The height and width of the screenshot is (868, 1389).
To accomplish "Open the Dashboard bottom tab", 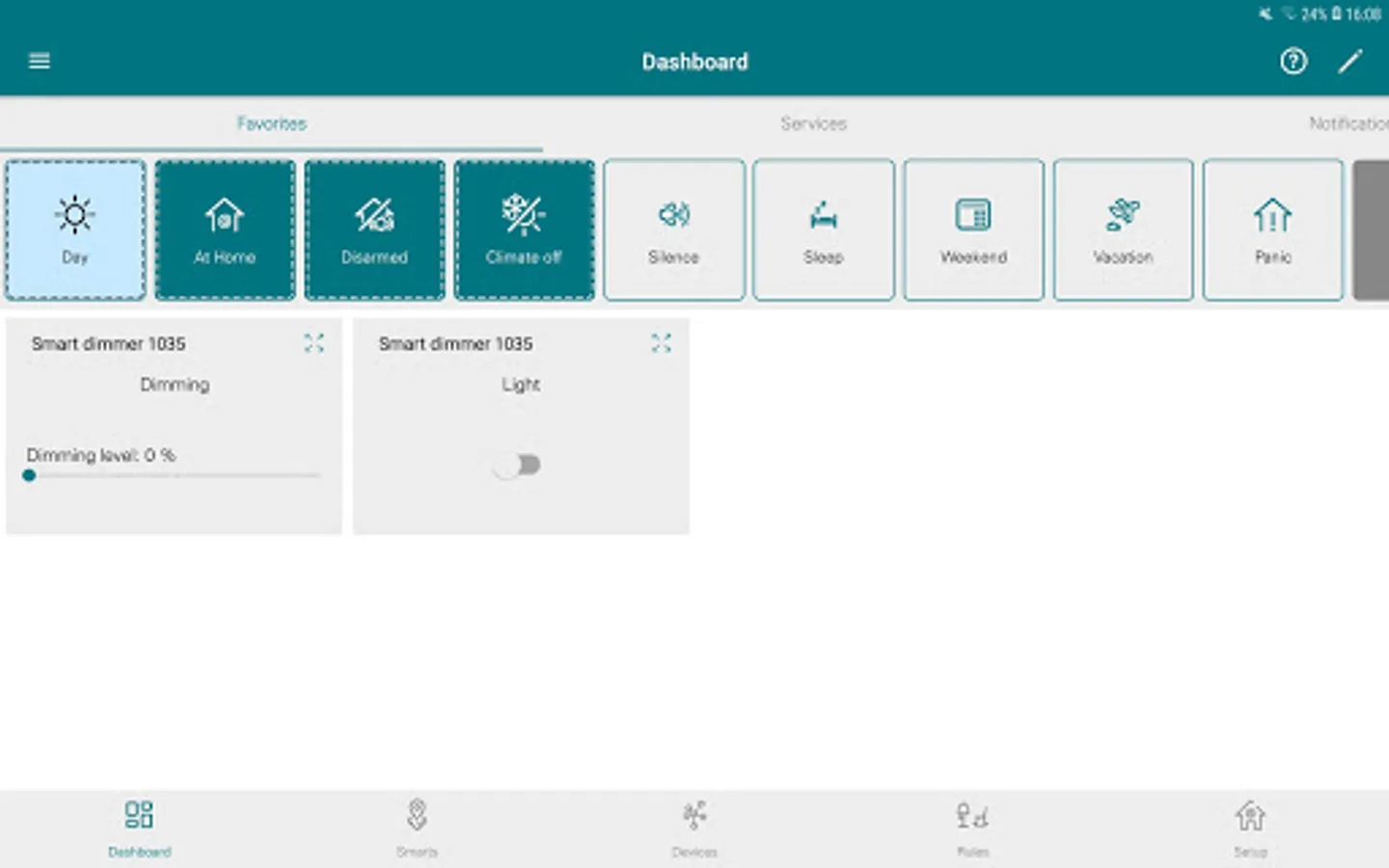I will point(139,829).
